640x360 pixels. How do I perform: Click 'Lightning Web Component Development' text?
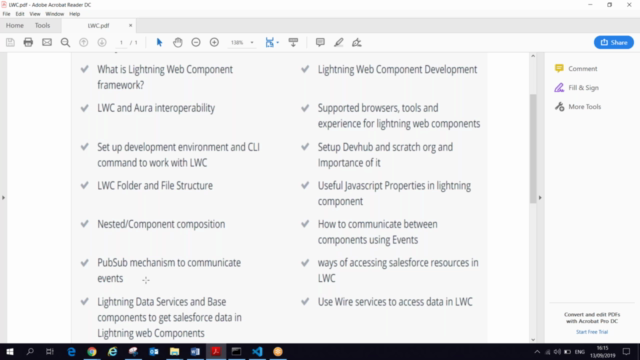(397, 69)
